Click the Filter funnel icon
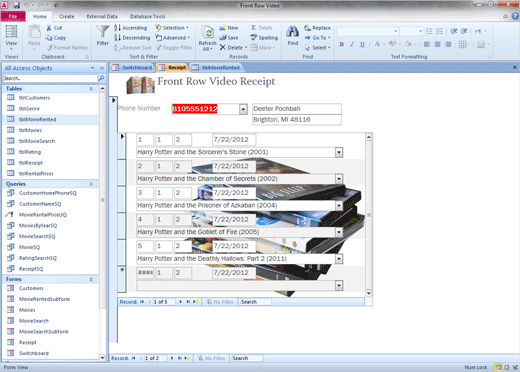This screenshot has width=520, height=372. (102, 32)
